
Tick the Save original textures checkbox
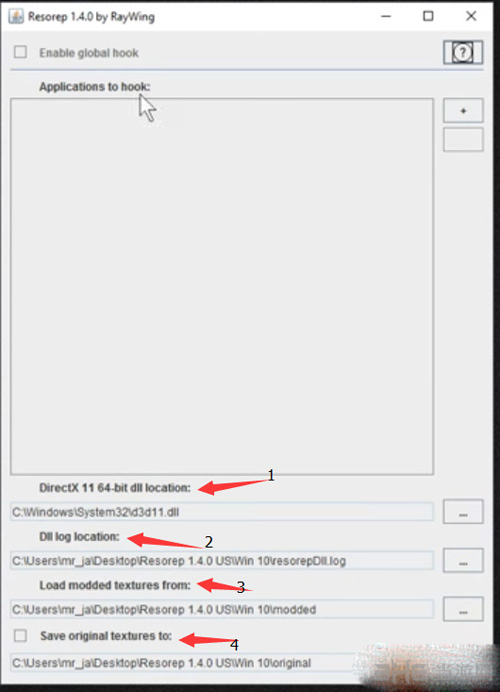coord(20,636)
